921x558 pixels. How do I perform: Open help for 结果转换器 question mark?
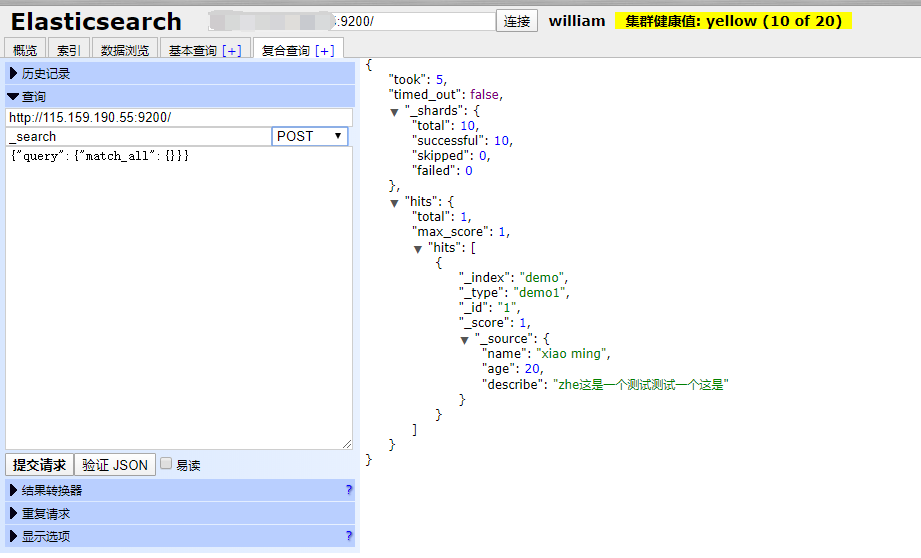point(349,490)
